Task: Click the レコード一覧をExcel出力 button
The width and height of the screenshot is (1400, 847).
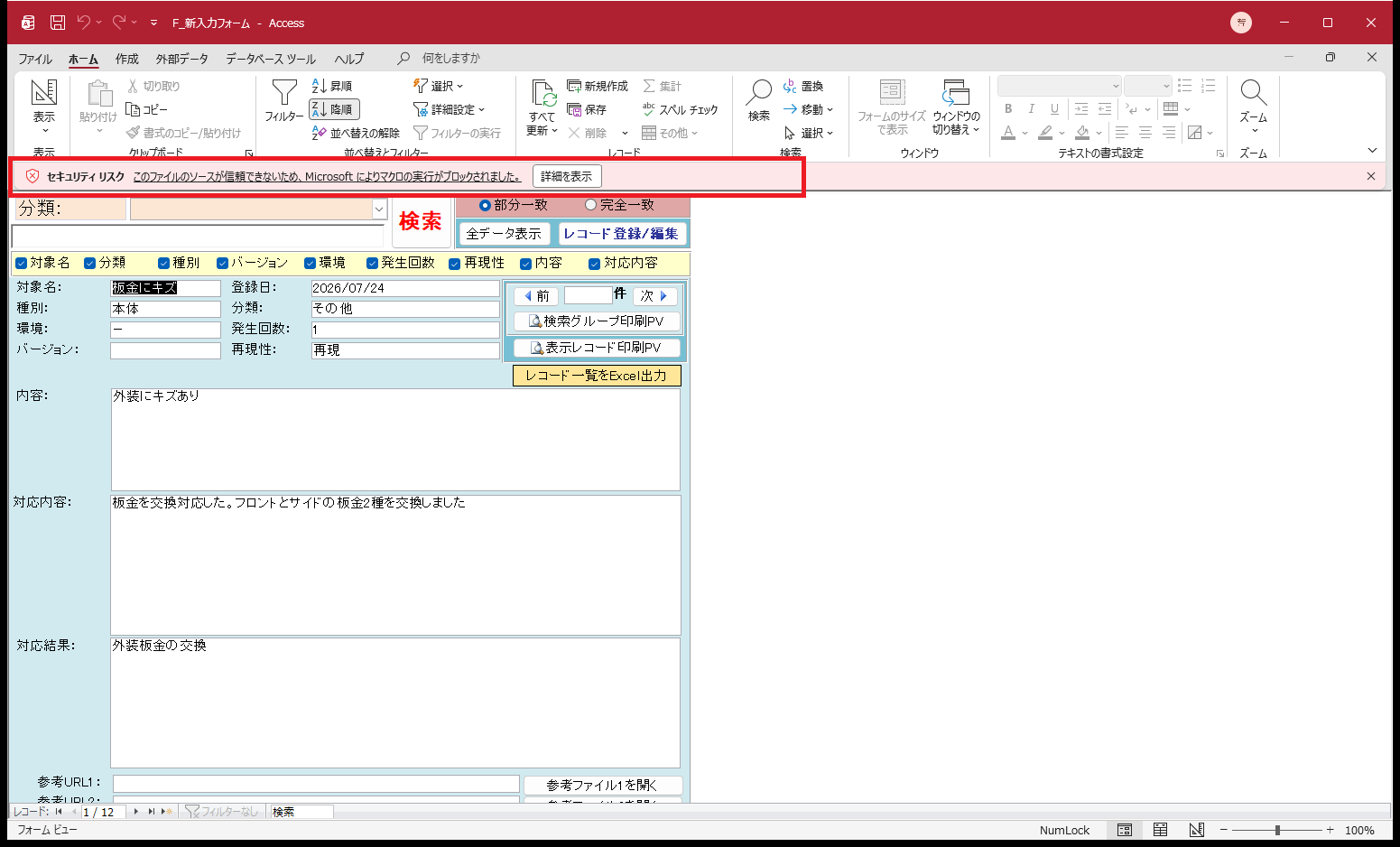Action: click(x=597, y=376)
